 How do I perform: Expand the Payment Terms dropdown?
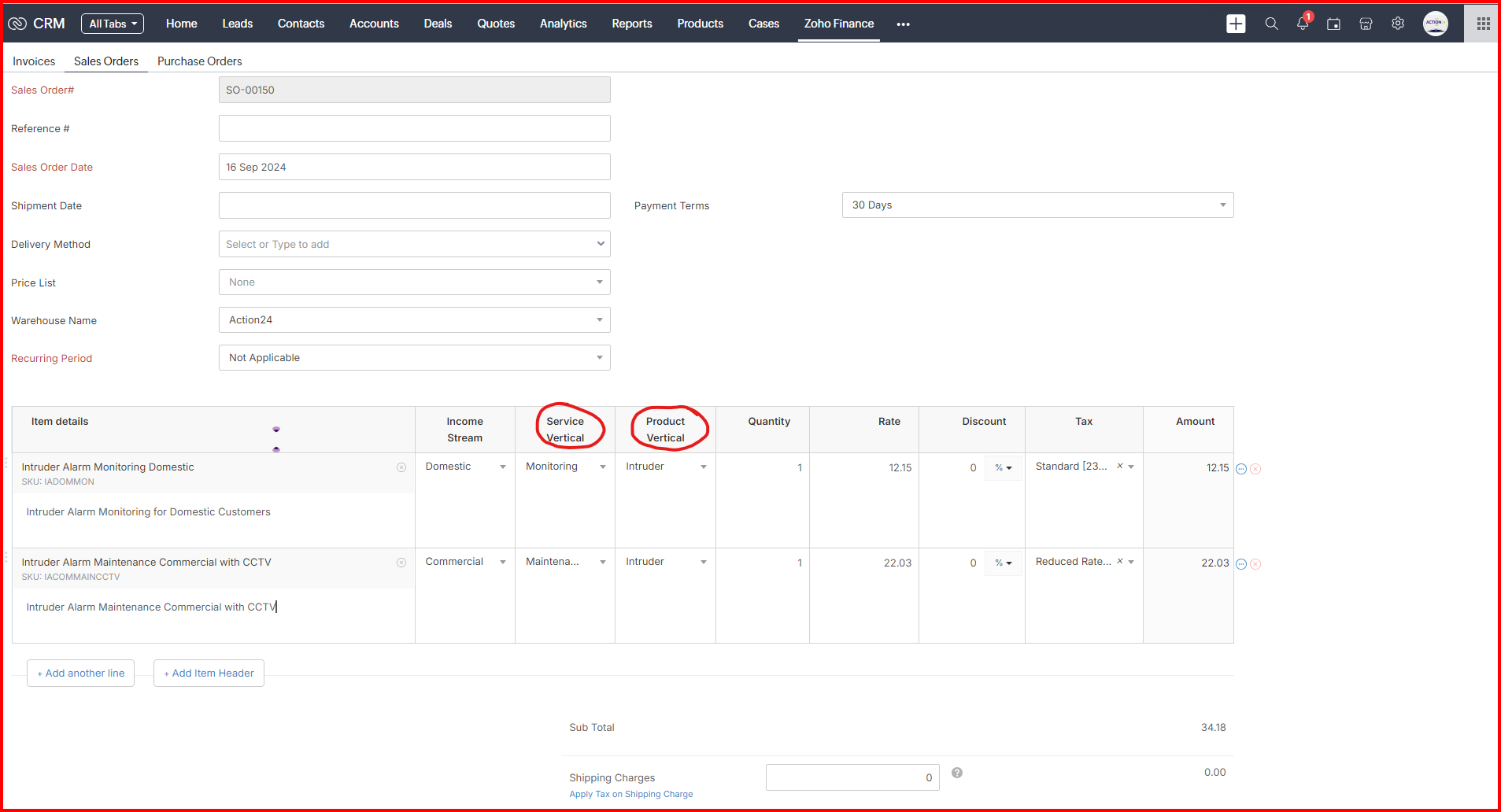click(1037, 205)
